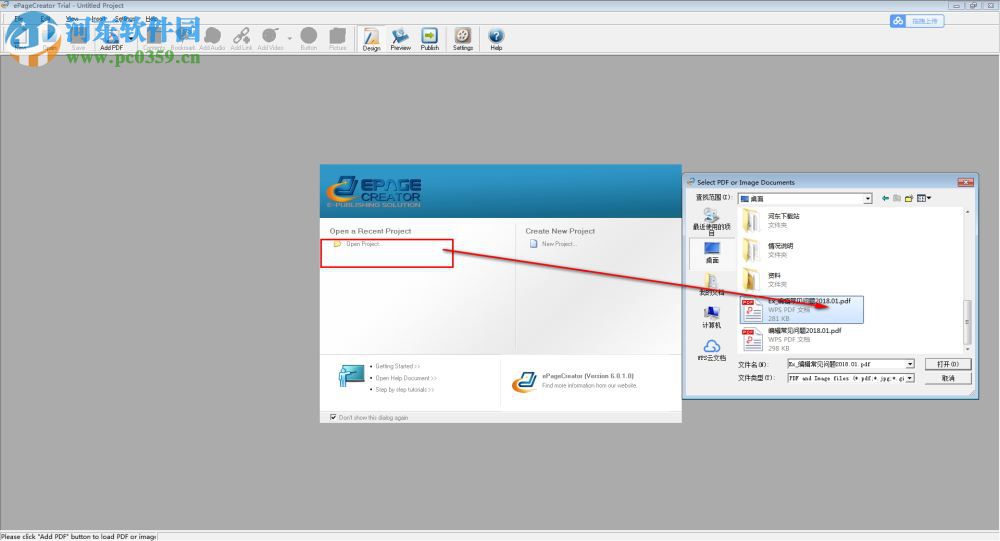Switch to Design mode in toolbar
1000x541 pixels.
pos(371,40)
